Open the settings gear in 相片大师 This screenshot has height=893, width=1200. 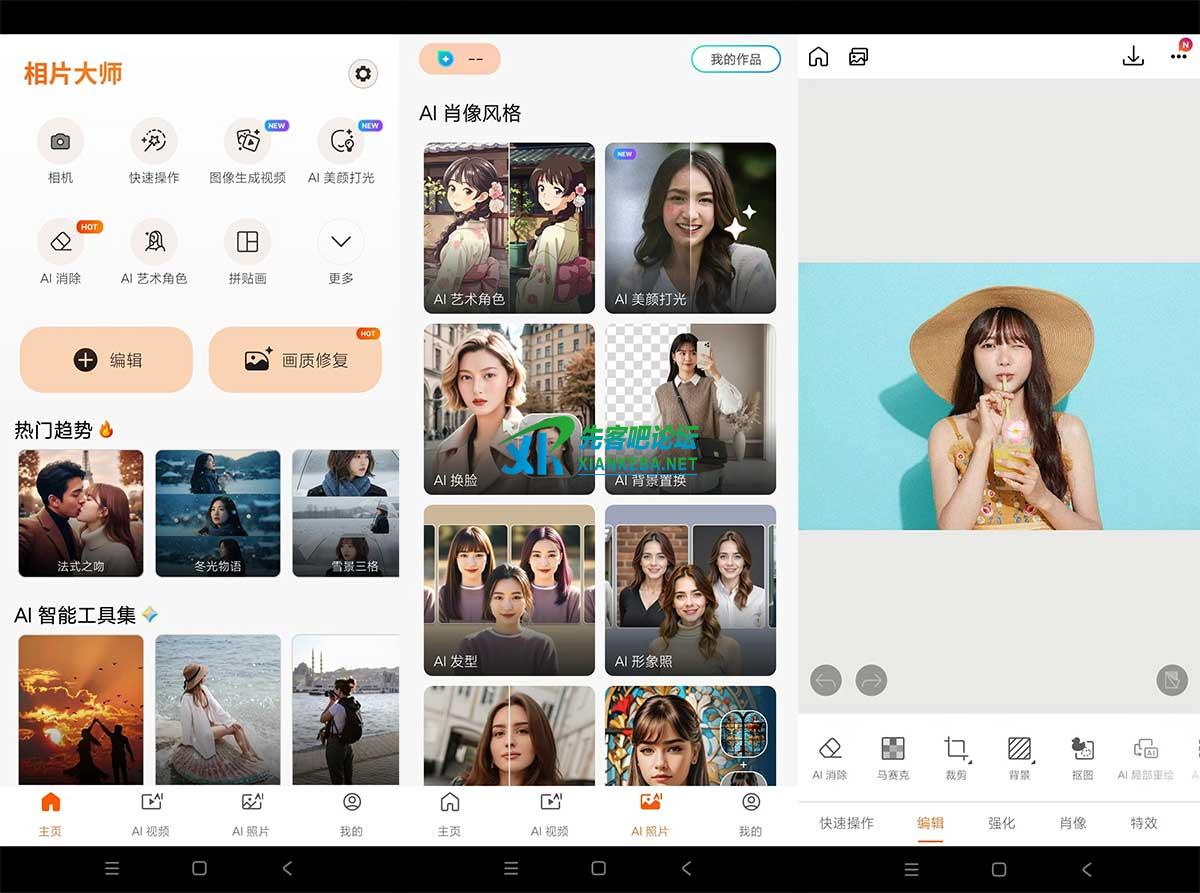363,73
